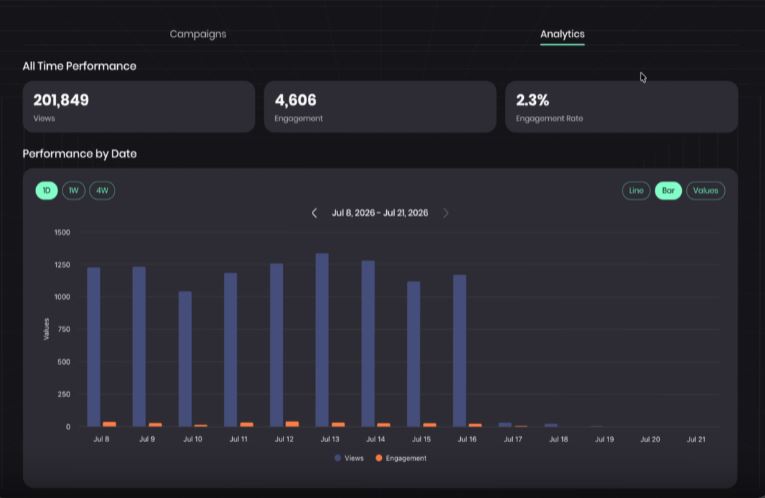
Task: Open the Campaigns tab
Action: (198, 34)
